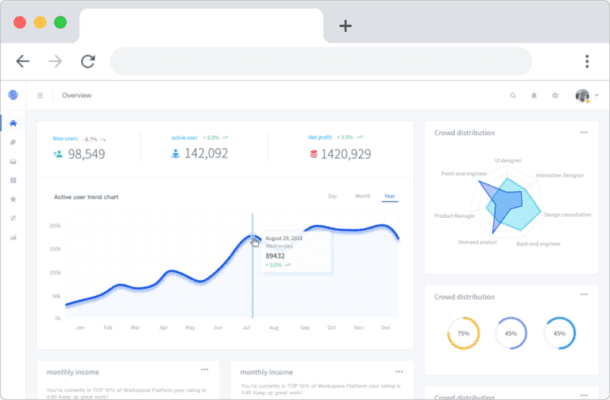Click the inbox icon in left sidebar
The height and width of the screenshot is (400, 610).
(13, 161)
